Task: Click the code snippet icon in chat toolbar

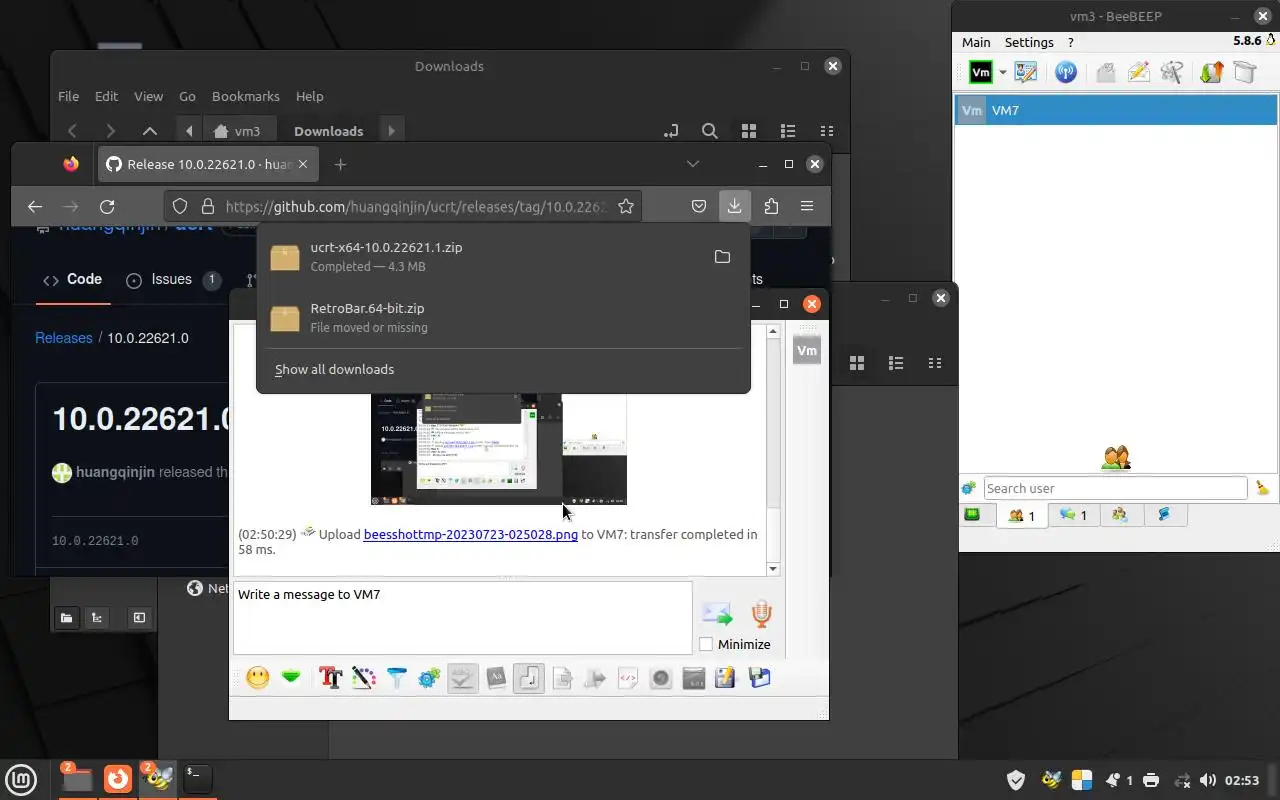Action: pyautogui.click(x=628, y=678)
